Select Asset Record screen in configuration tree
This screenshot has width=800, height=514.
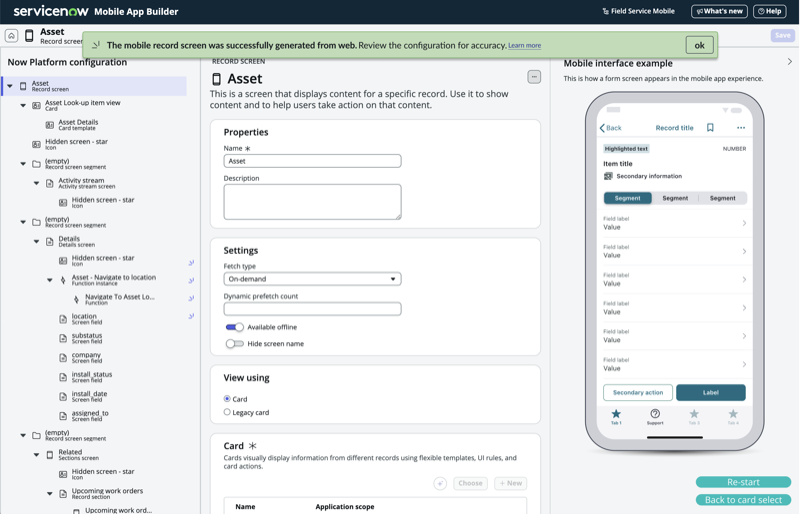[x=95, y=86]
